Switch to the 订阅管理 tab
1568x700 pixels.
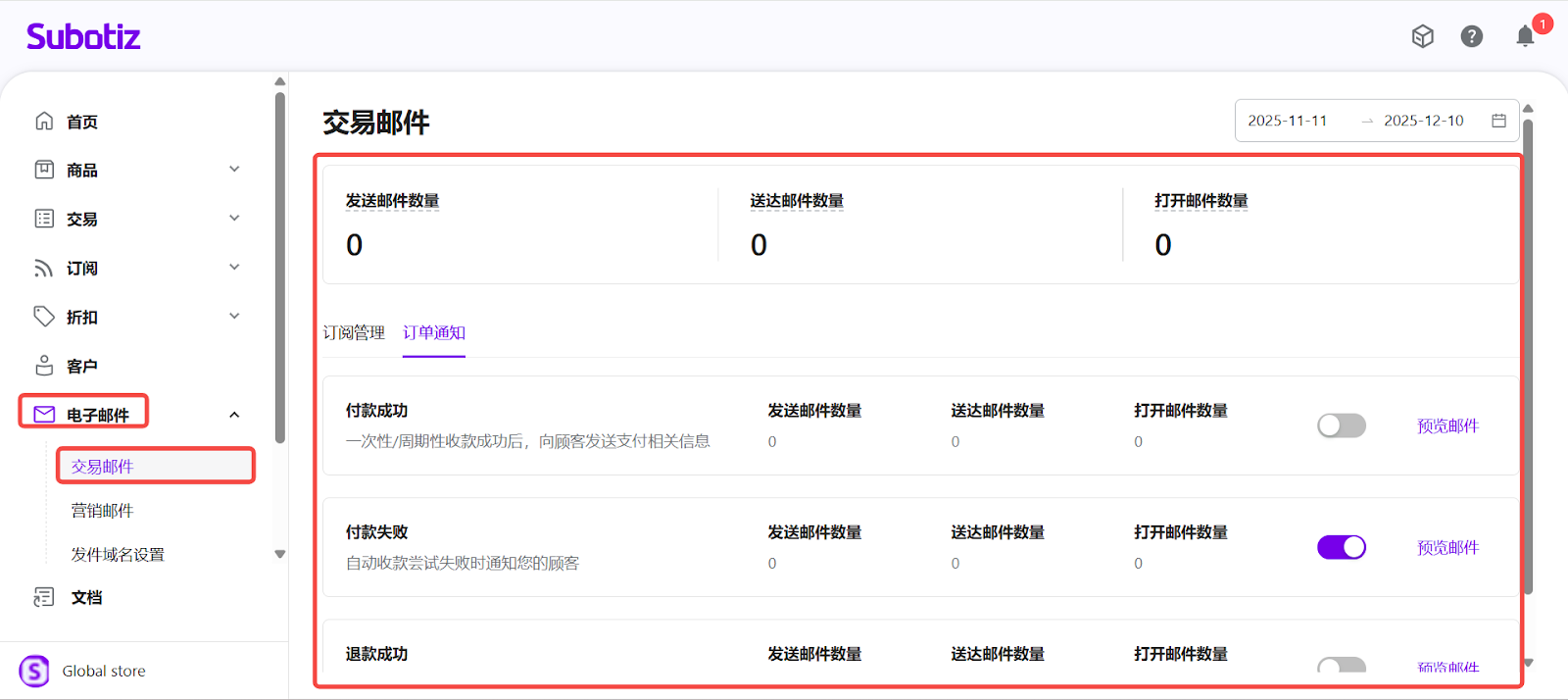click(354, 333)
